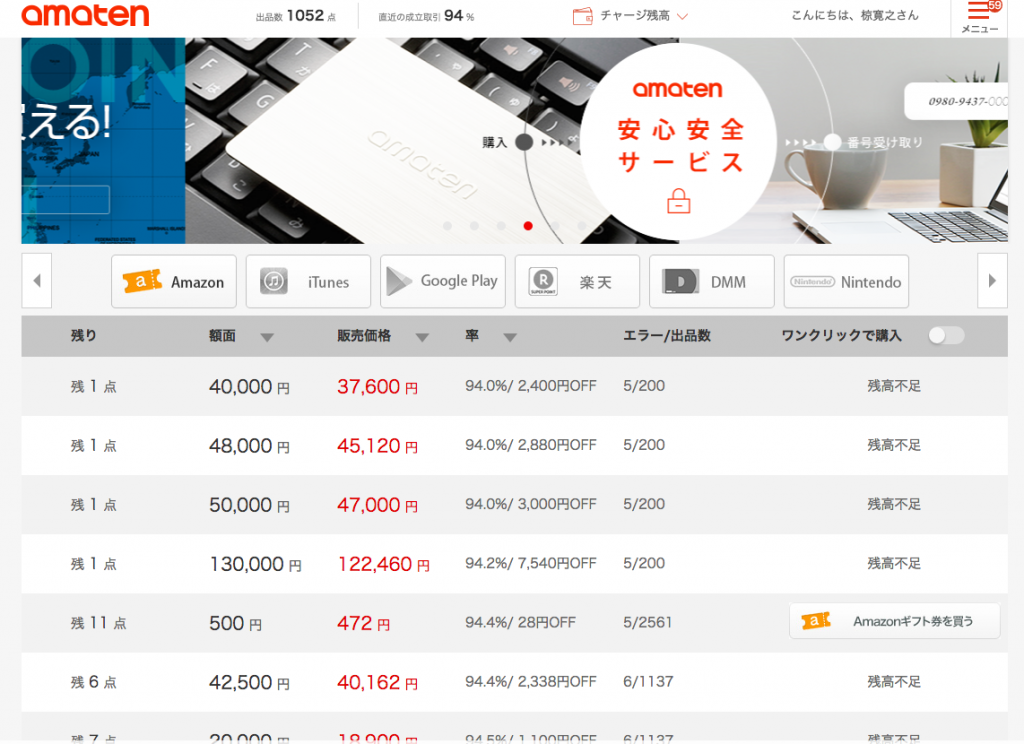Click 残高不足 in the 40,000 円 row

(894, 386)
